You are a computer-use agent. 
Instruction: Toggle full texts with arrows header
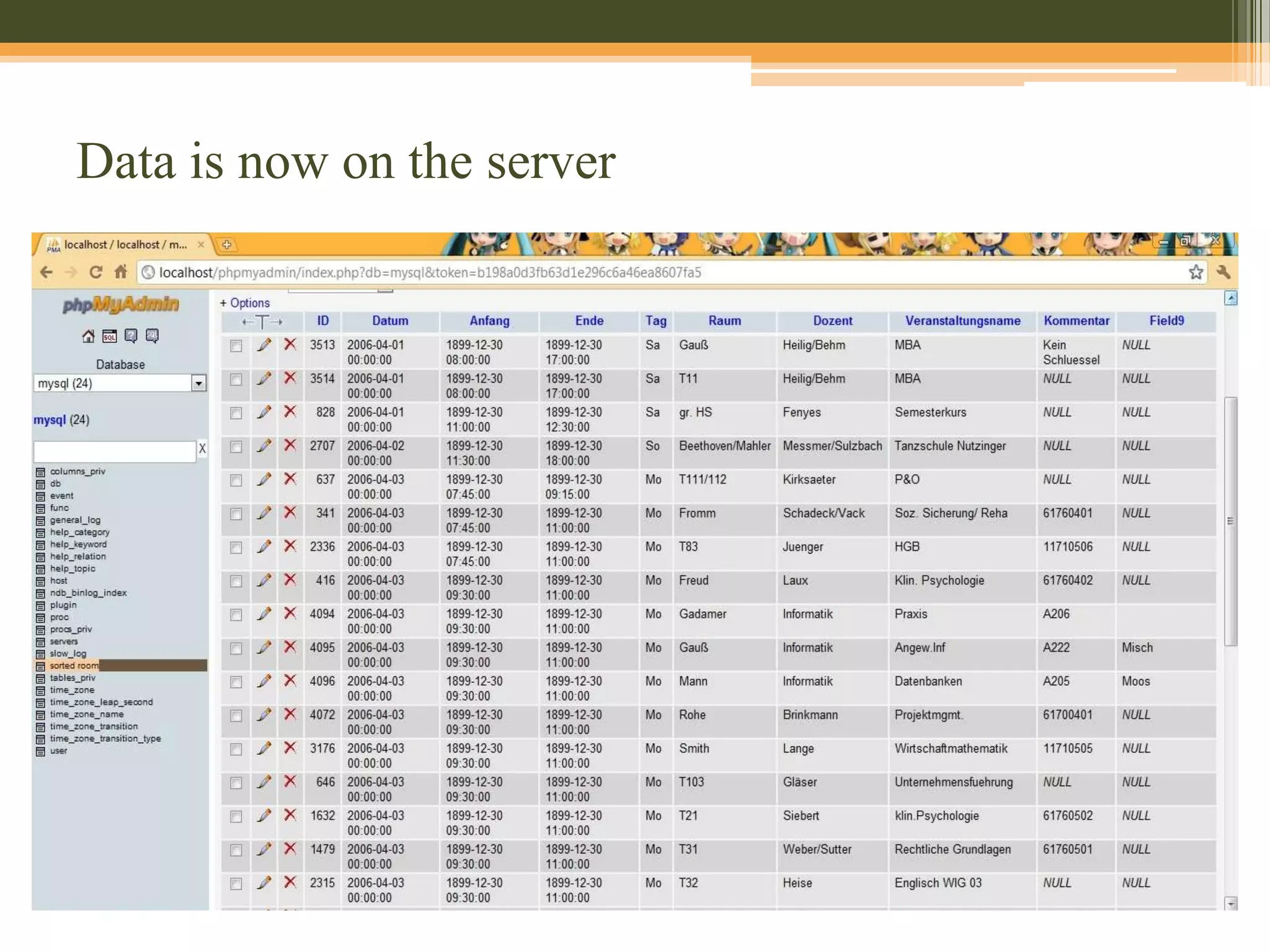pos(262,322)
